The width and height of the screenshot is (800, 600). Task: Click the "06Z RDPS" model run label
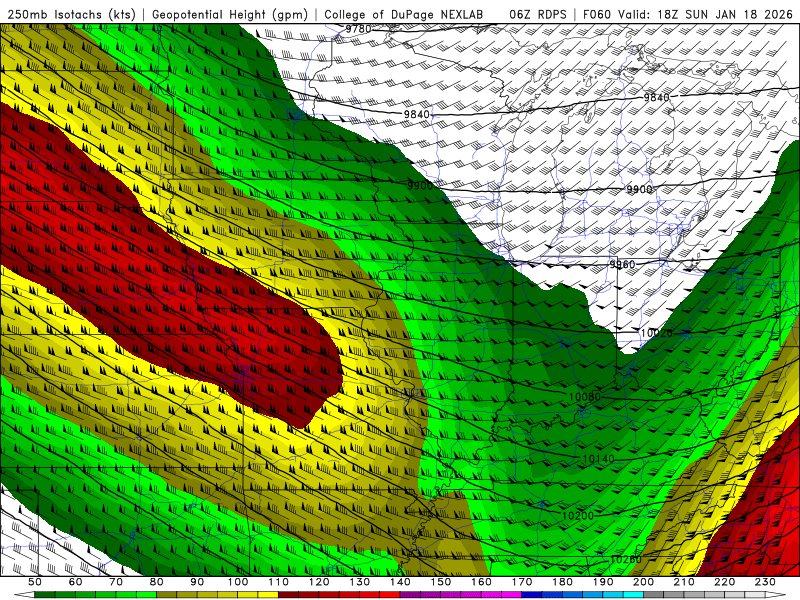[x=537, y=15]
